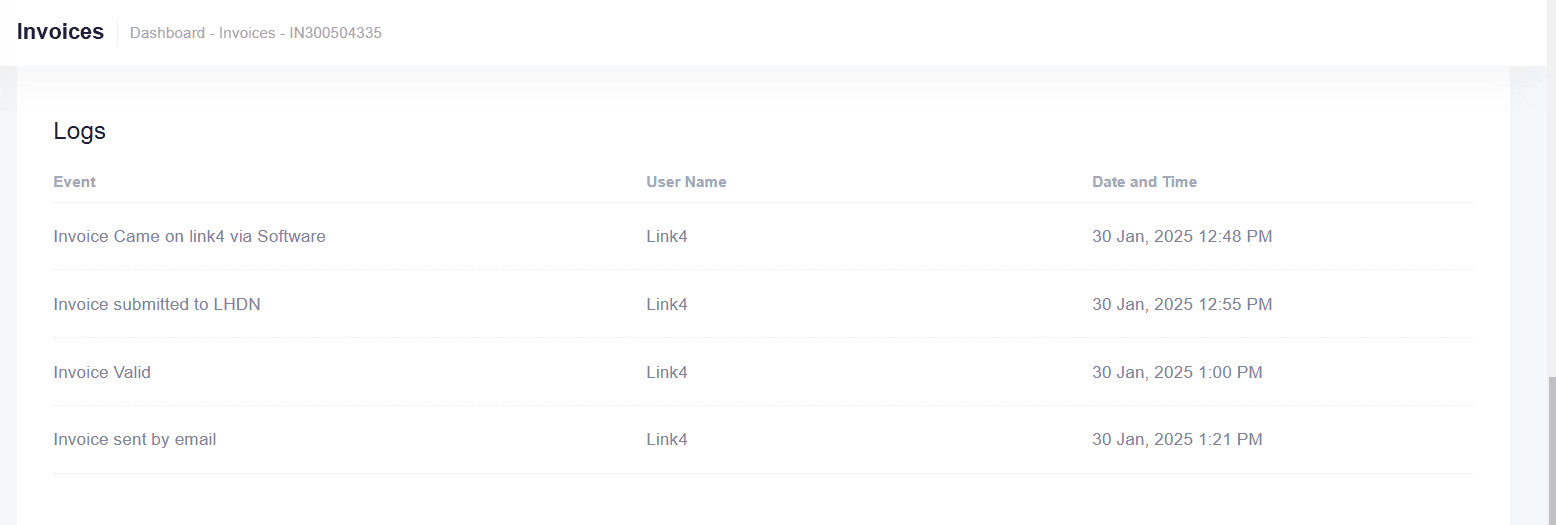Screen dimensions: 1556x525
Task: Click the Invoices page title
Action: (60, 32)
